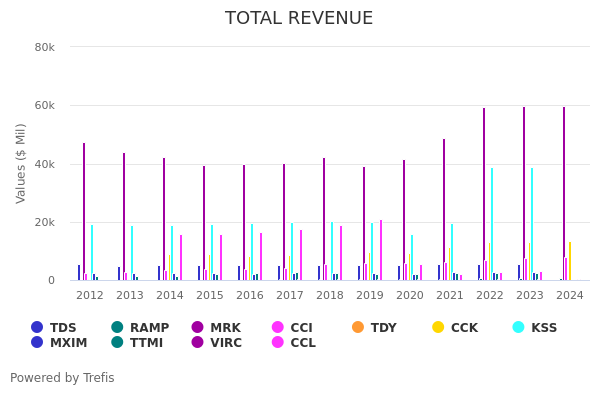Click the 80k y-axis label
600x400 pixels.
pos(44,47)
